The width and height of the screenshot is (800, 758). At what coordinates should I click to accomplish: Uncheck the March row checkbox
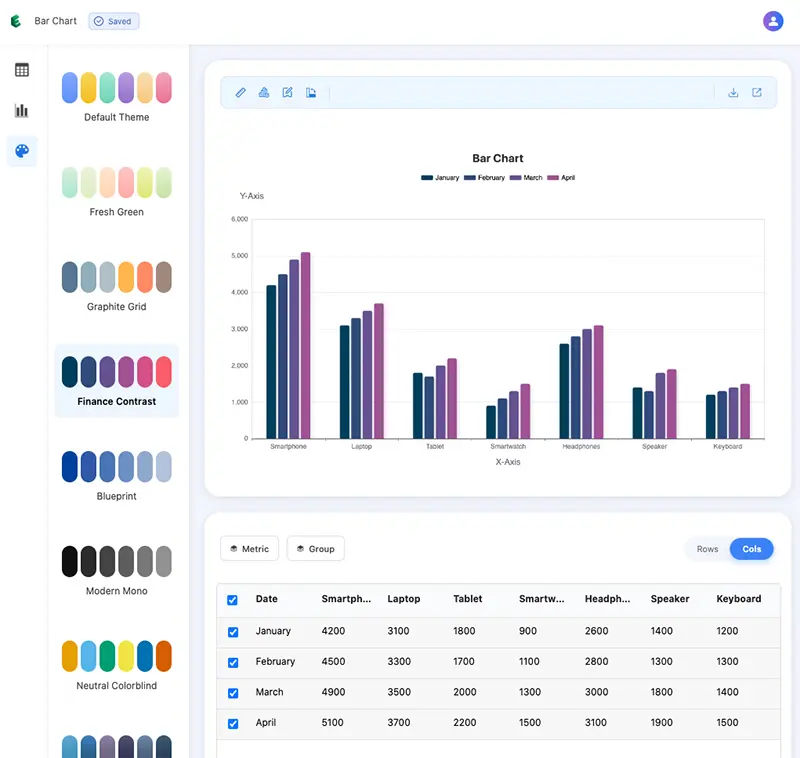(x=233, y=693)
